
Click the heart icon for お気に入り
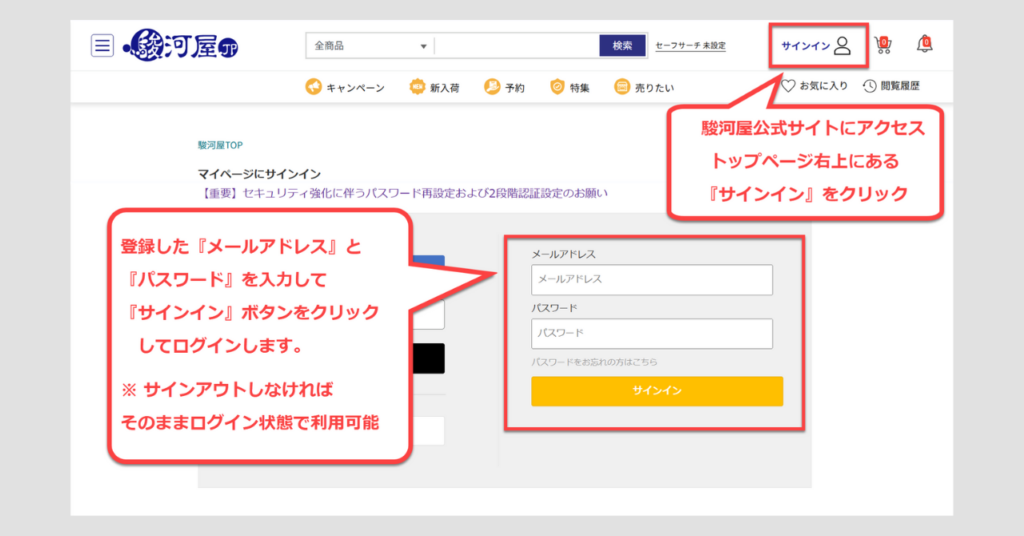tap(788, 86)
